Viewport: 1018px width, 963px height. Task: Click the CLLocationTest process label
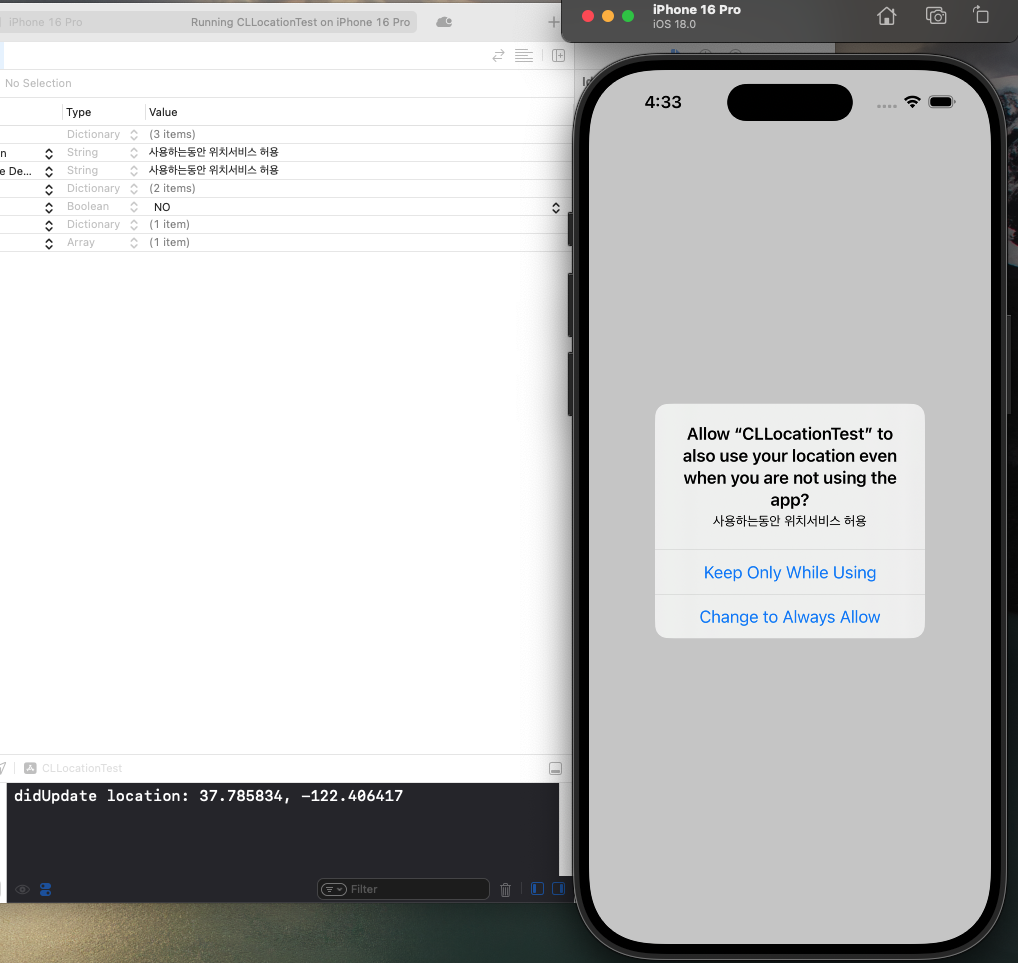[82, 768]
